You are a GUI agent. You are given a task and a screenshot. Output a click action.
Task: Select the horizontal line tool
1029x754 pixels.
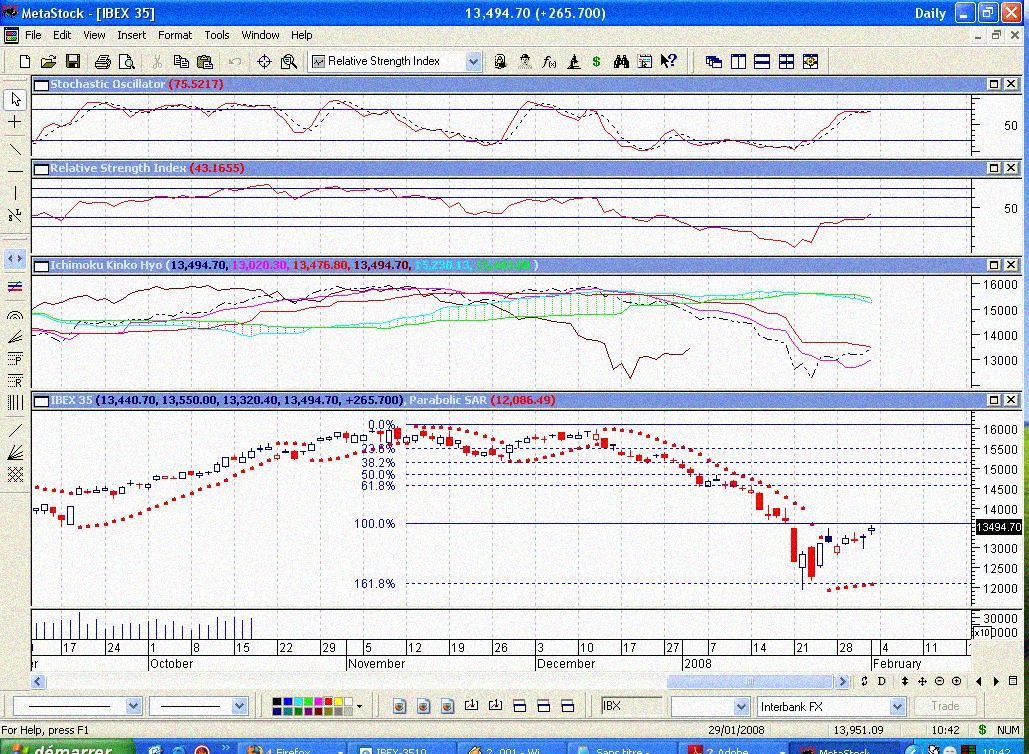tap(15, 172)
